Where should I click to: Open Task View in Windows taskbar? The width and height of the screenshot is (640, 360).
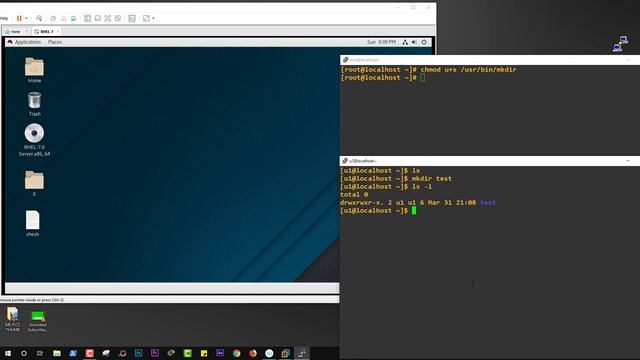point(40,353)
